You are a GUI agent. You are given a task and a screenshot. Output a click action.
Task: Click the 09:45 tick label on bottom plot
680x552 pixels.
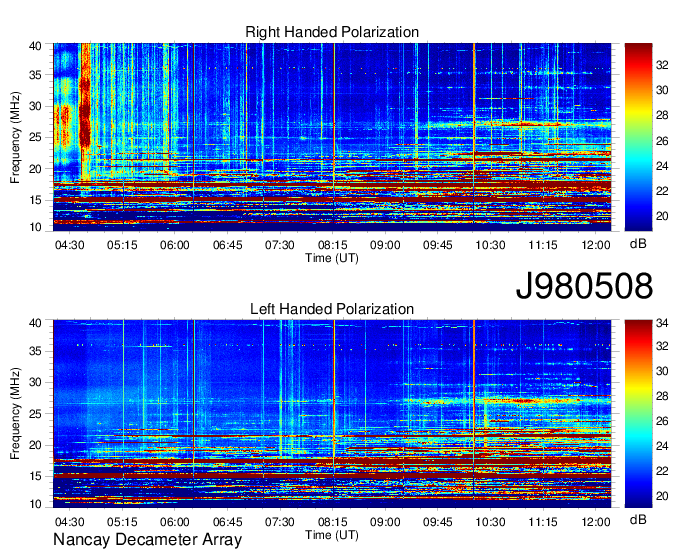pyautogui.click(x=438, y=522)
